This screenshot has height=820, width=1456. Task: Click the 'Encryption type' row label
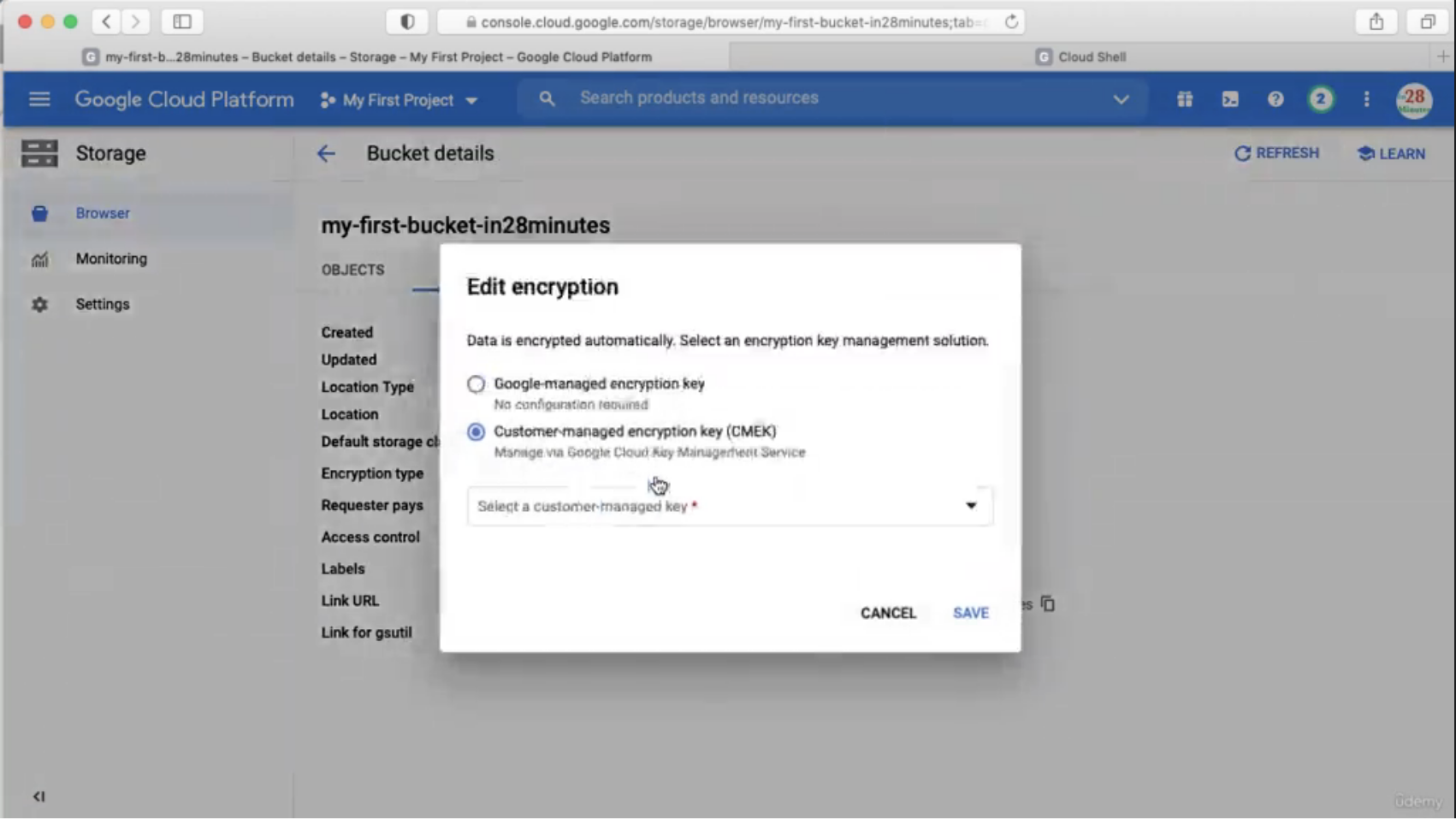(372, 473)
